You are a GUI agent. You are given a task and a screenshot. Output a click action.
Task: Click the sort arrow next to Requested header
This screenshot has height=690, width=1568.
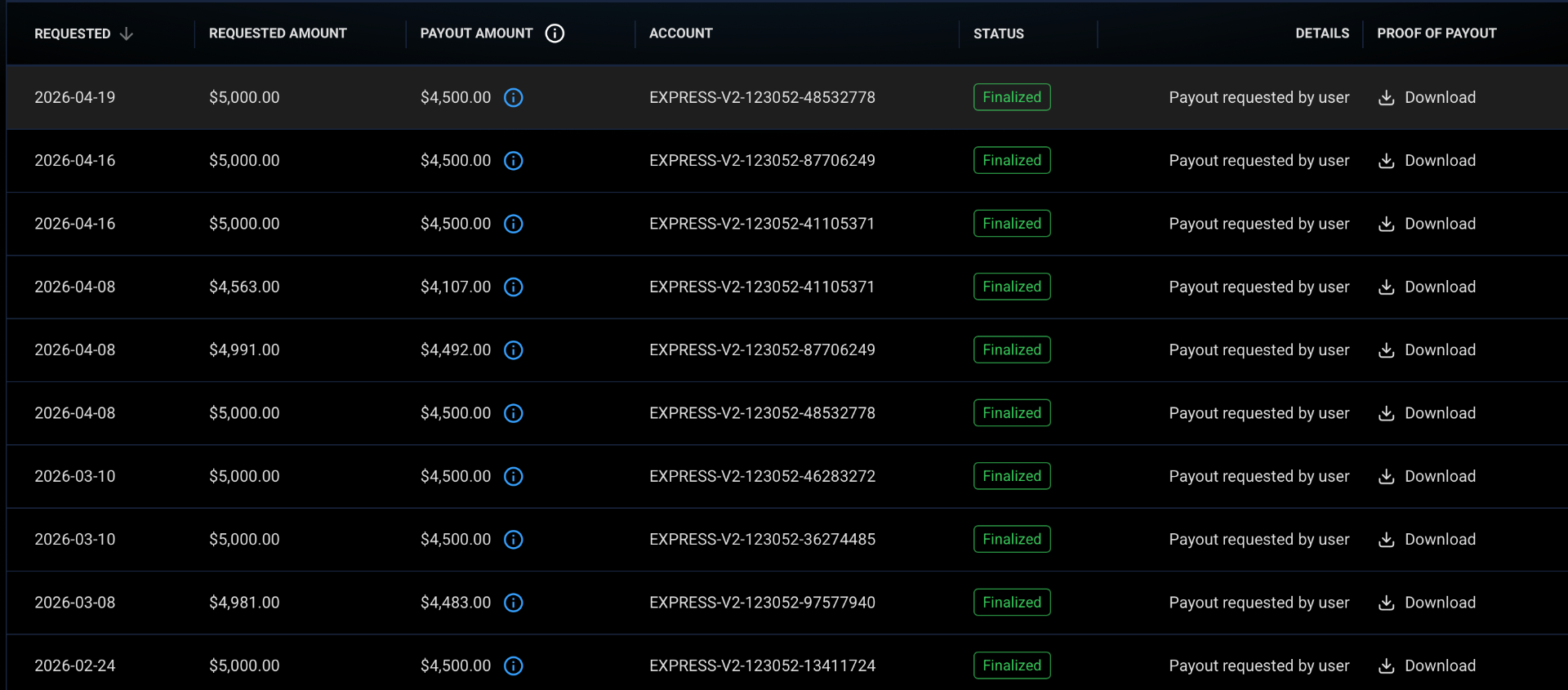(126, 33)
